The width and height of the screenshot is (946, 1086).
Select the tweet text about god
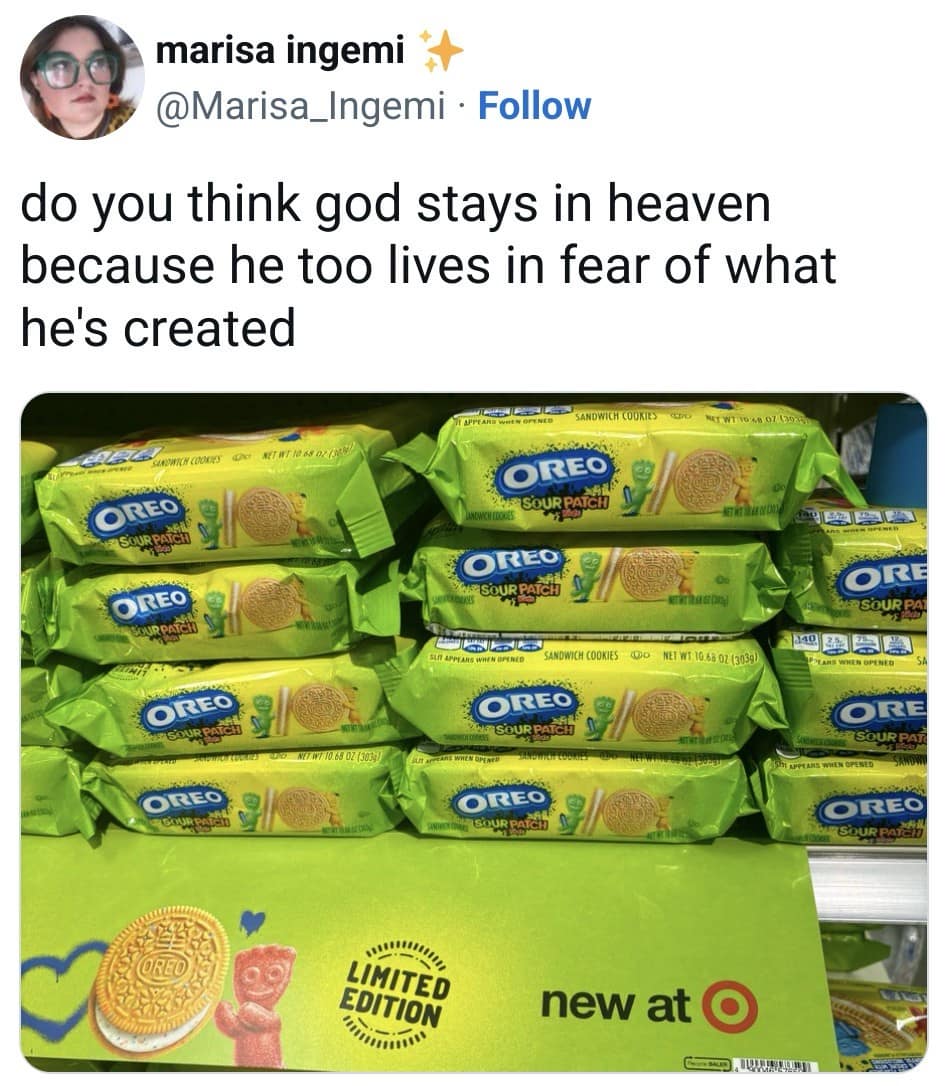click(429, 266)
